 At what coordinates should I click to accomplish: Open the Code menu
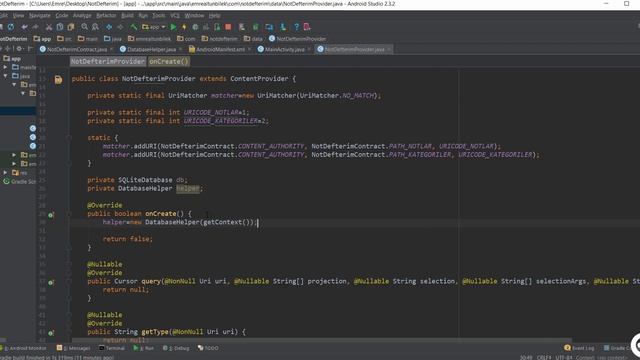62,16
